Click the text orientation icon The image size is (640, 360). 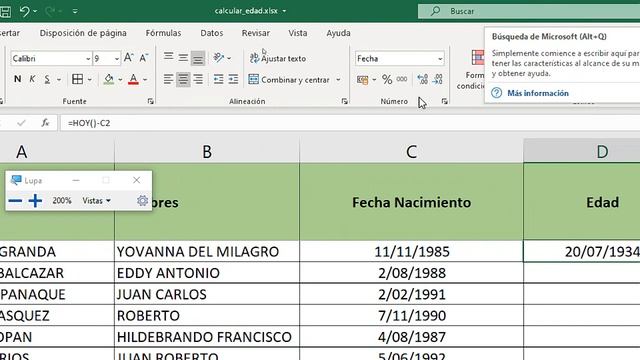point(219,58)
